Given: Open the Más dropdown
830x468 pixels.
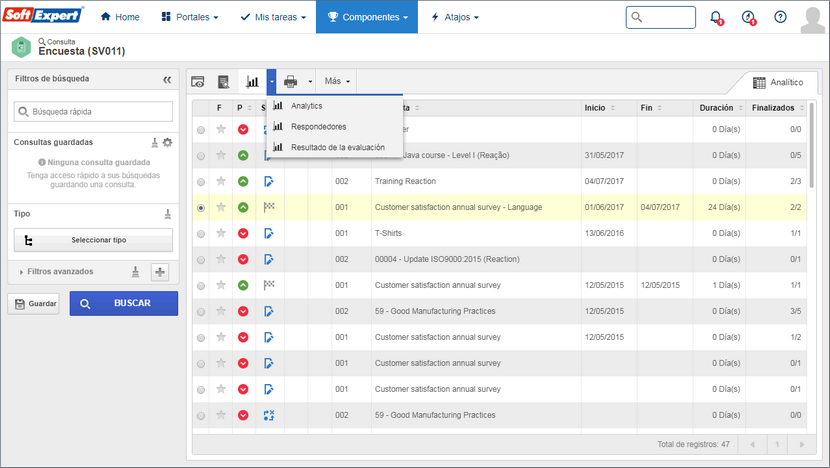Looking at the screenshot, I should point(337,82).
